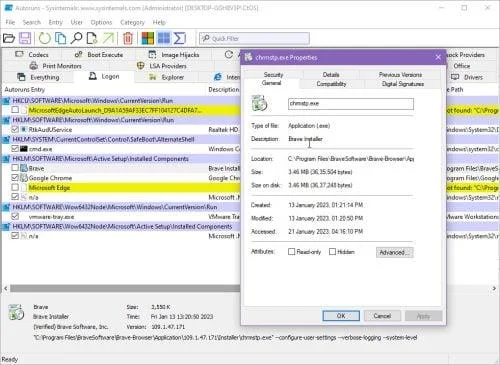
Task: Click the file Properties toolbar icon
Action: pyautogui.click(x=92, y=39)
